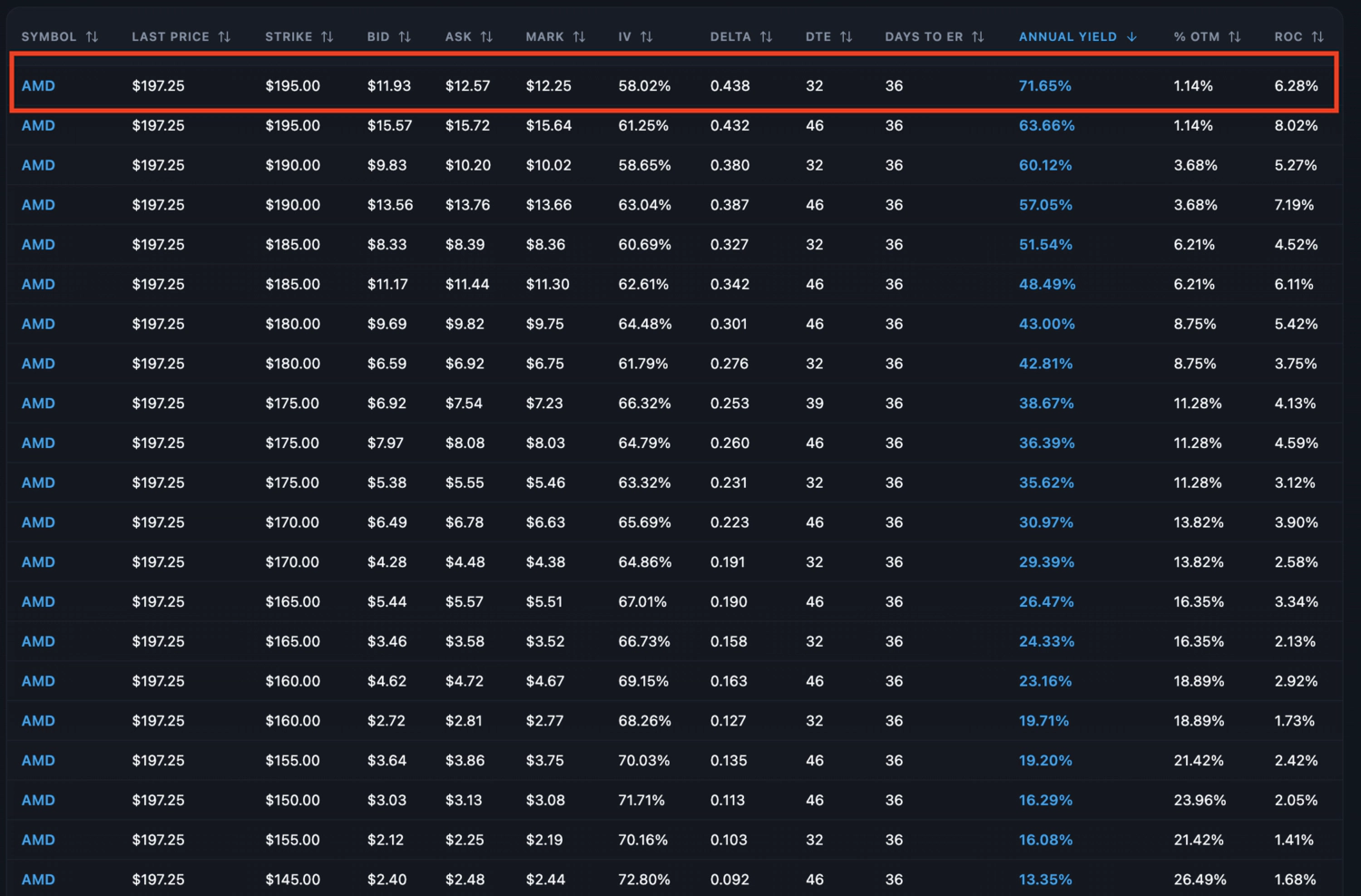Select the 43.00% annual yield value
This screenshot has height=896, width=1361.
tap(1046, 324)
